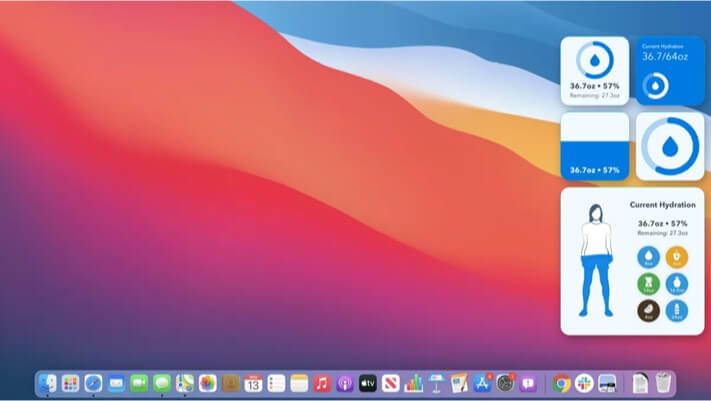Open Messages in the Dock
The width and height of the screenshot is (711, 401).
(x=162, y=384)
